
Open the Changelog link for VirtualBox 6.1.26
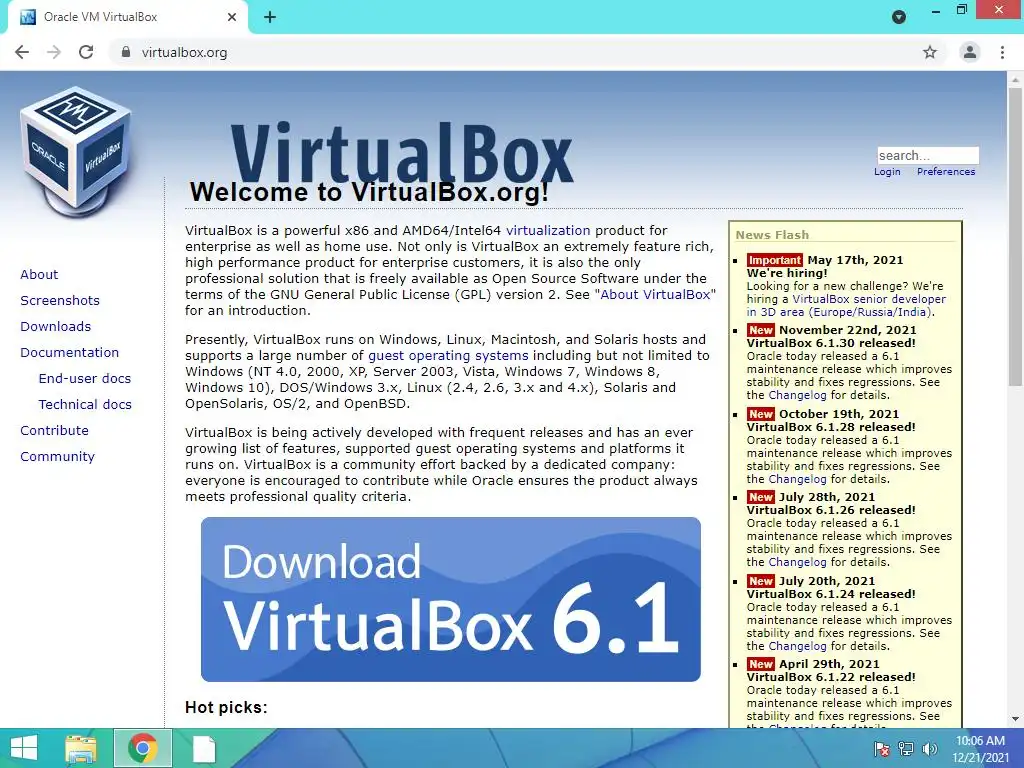coord(797,562)
